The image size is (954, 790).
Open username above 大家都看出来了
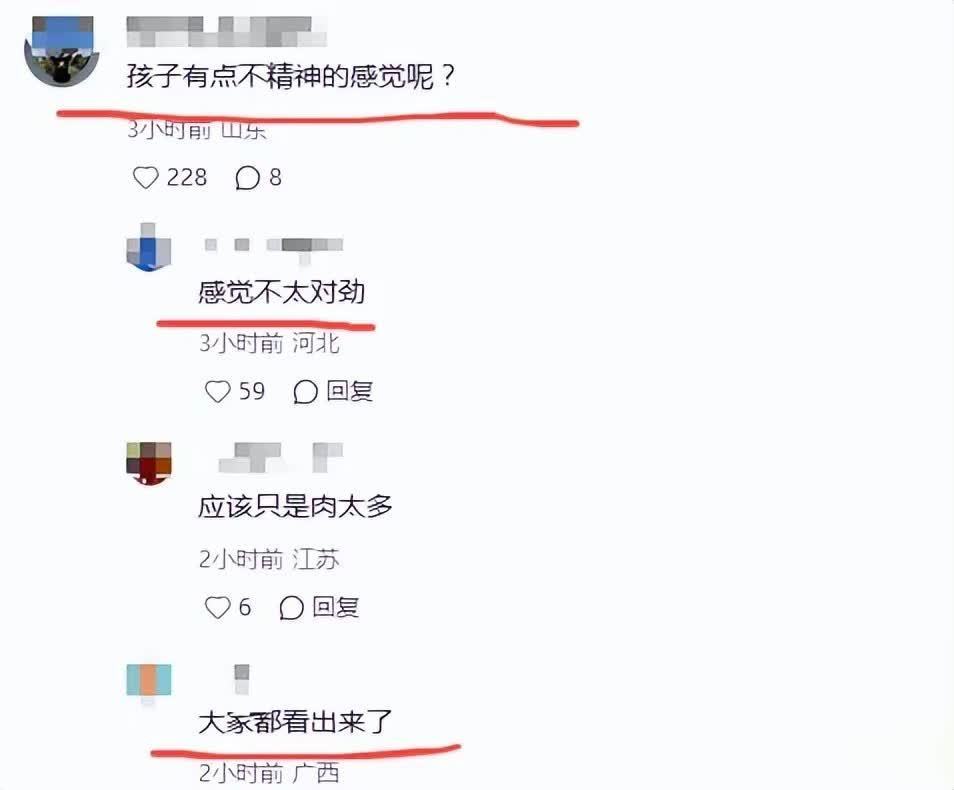tap(242, 679)
